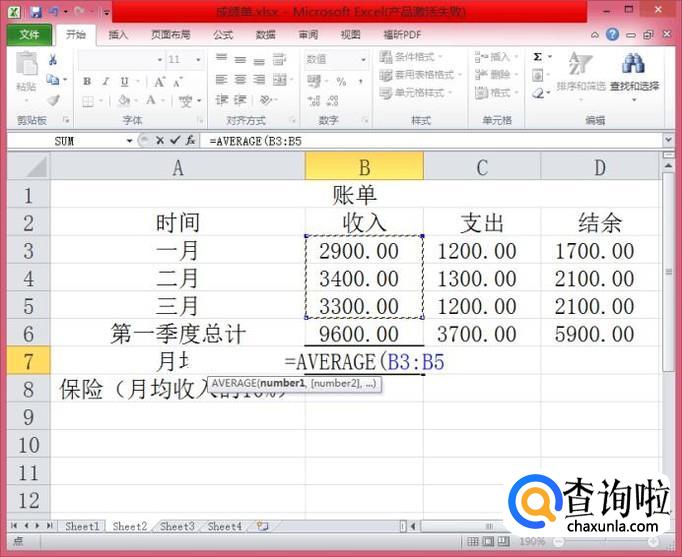Expand the Name Box dropdown showing SUM
This screenshot has width=682, height=557.
click(130, 141)
